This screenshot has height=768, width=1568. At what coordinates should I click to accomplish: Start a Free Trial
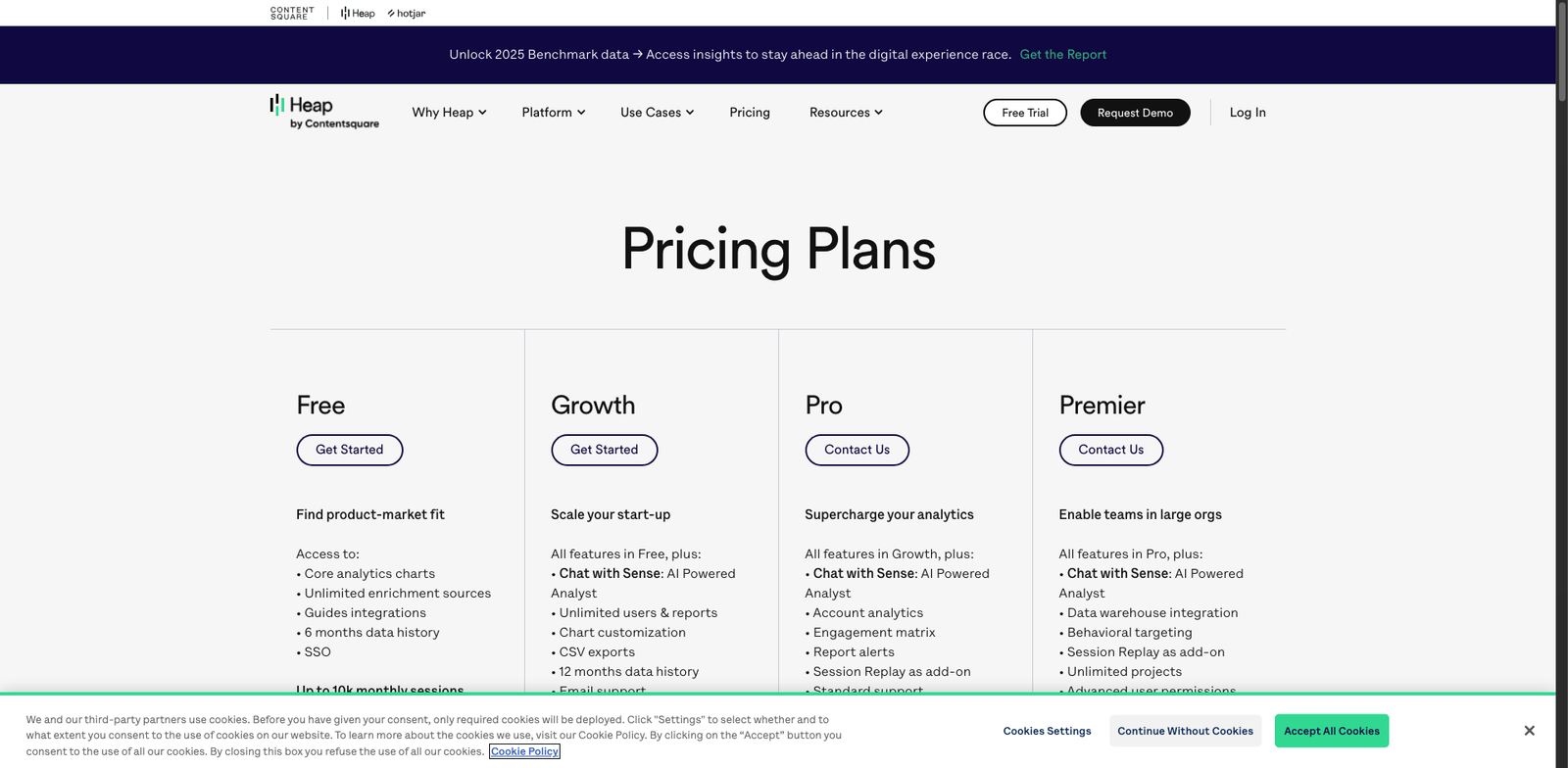1025,113
